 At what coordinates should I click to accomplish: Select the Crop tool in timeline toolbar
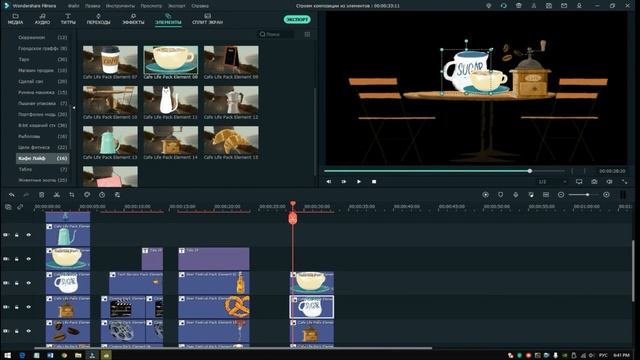72,195
